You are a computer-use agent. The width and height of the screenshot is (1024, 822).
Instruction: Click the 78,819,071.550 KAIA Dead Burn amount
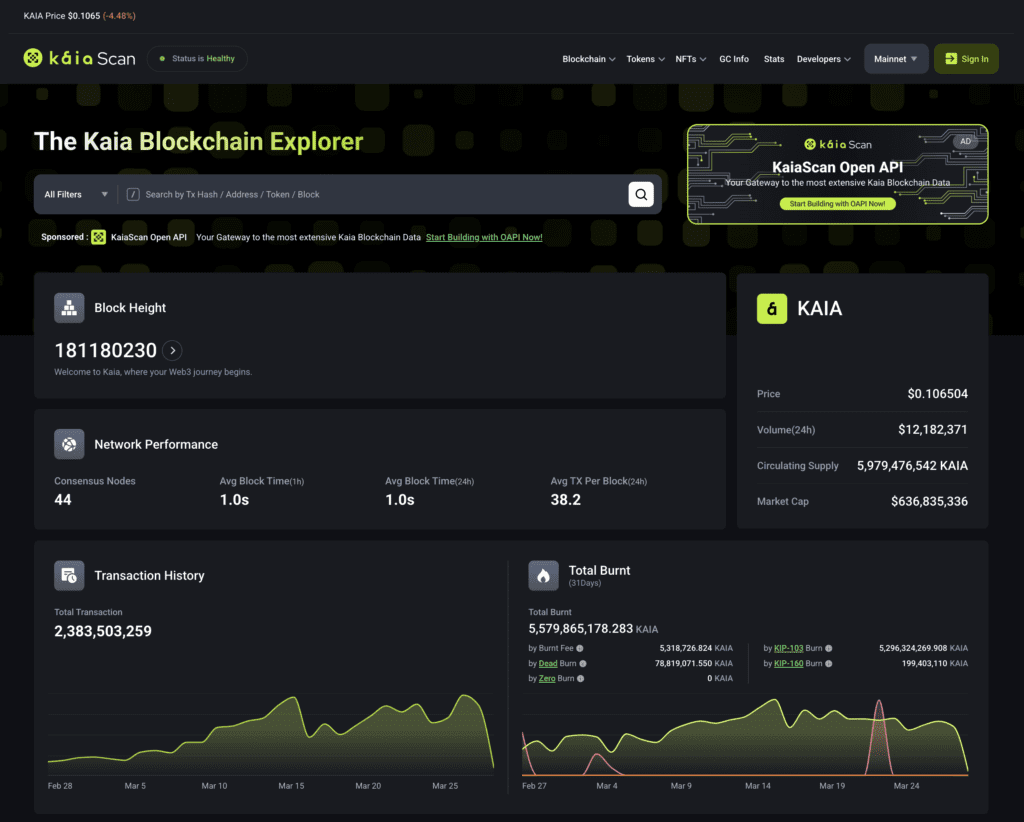694,663
